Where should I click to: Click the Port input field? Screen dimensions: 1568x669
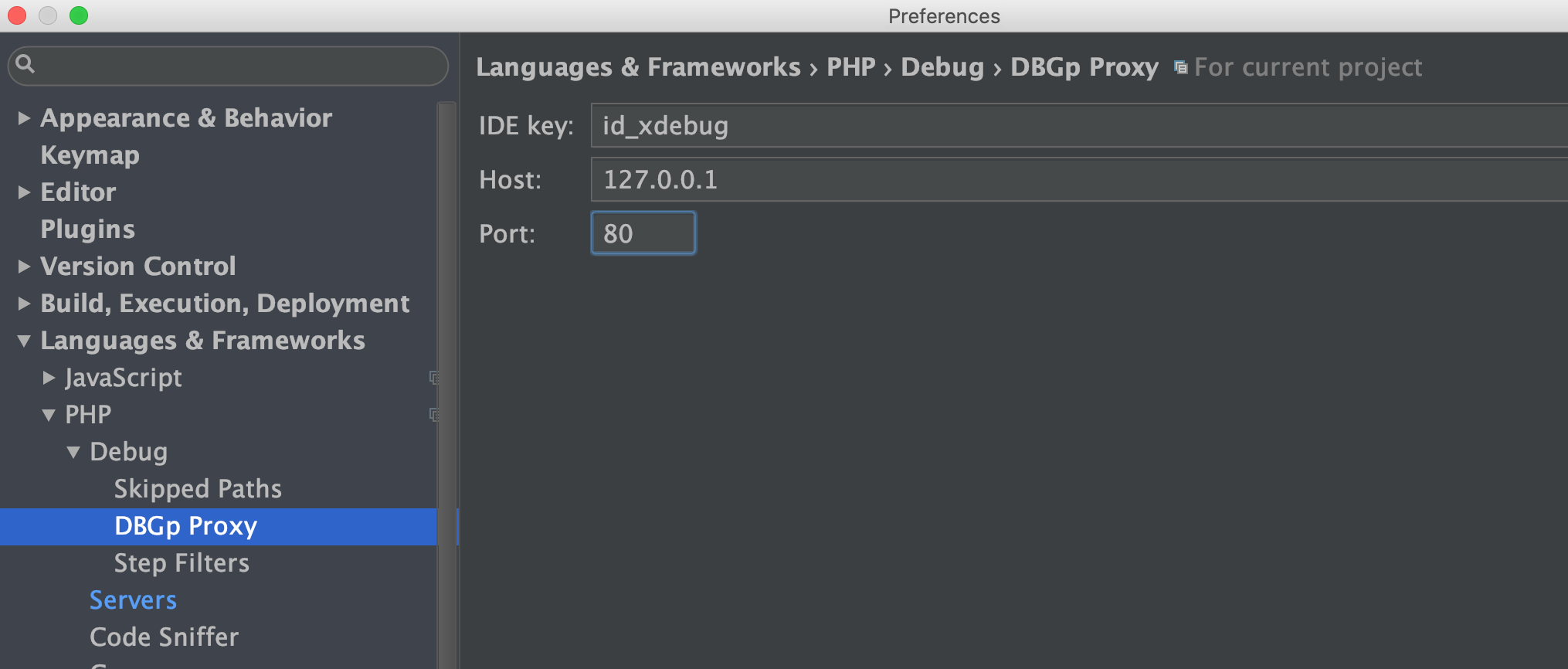click(x=643, y=233)
